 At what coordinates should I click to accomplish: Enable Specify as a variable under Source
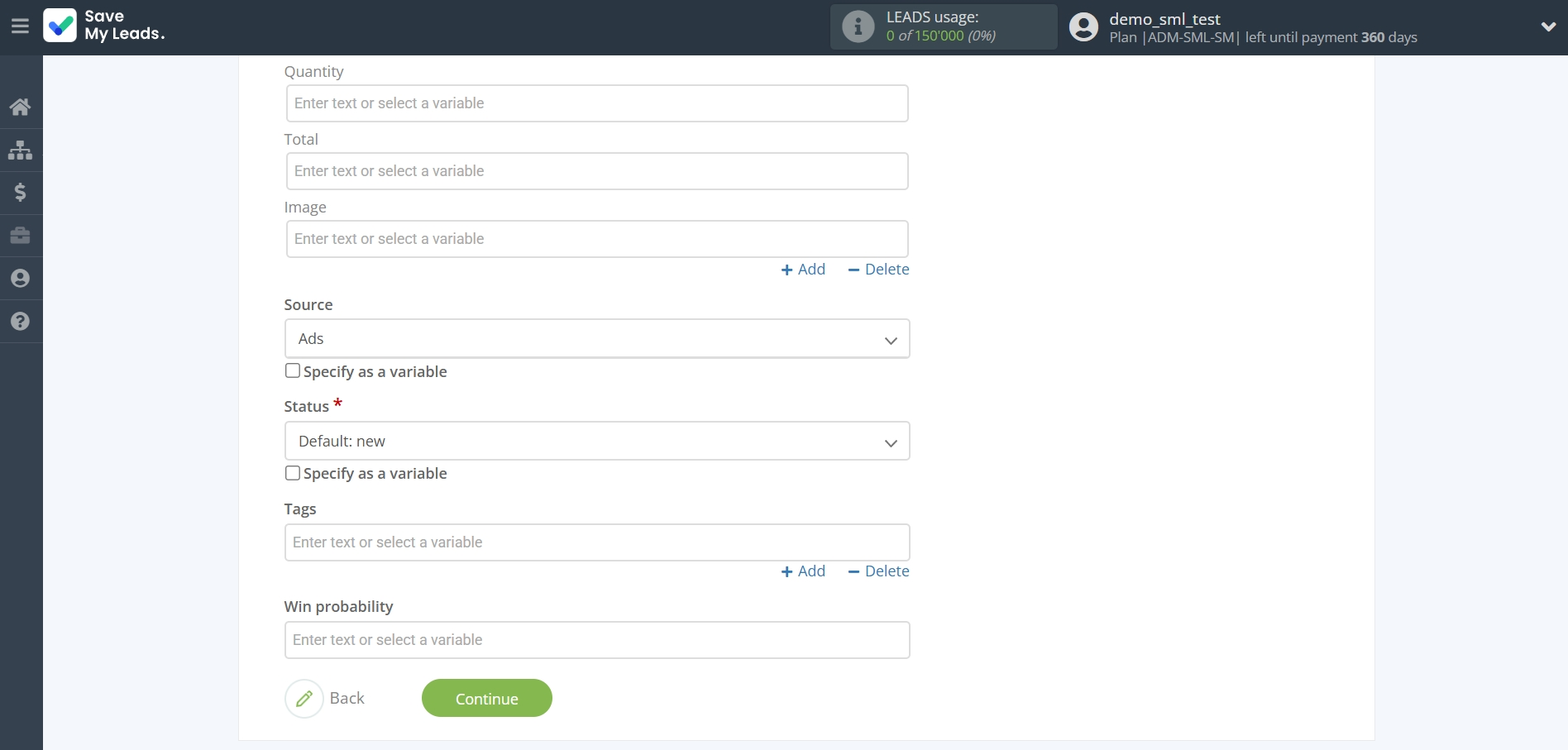293,371
